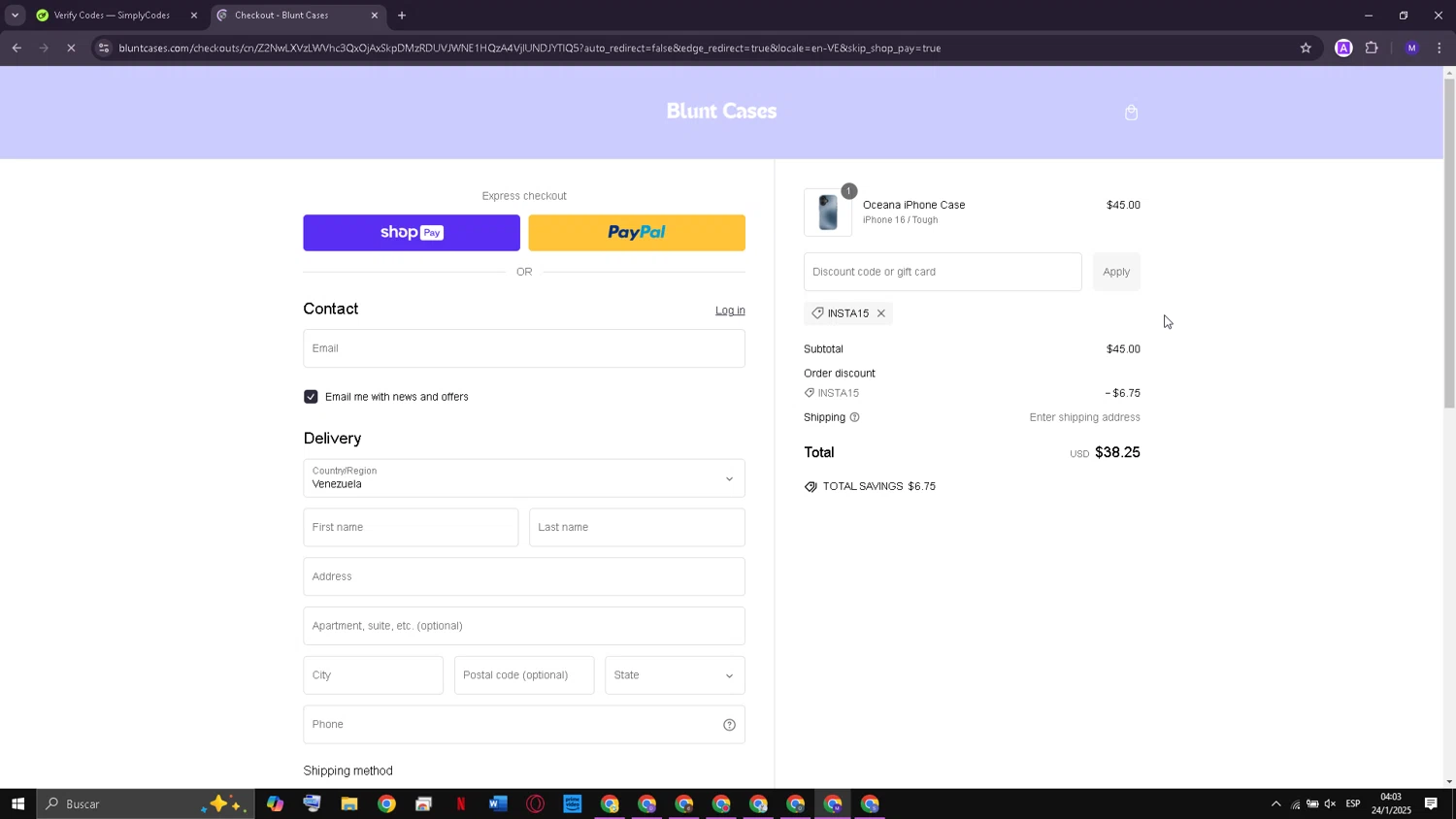Show hidden system tray icons
Image resolution: width=1456 pixels, height=819 pixels.
point(1275,803)
